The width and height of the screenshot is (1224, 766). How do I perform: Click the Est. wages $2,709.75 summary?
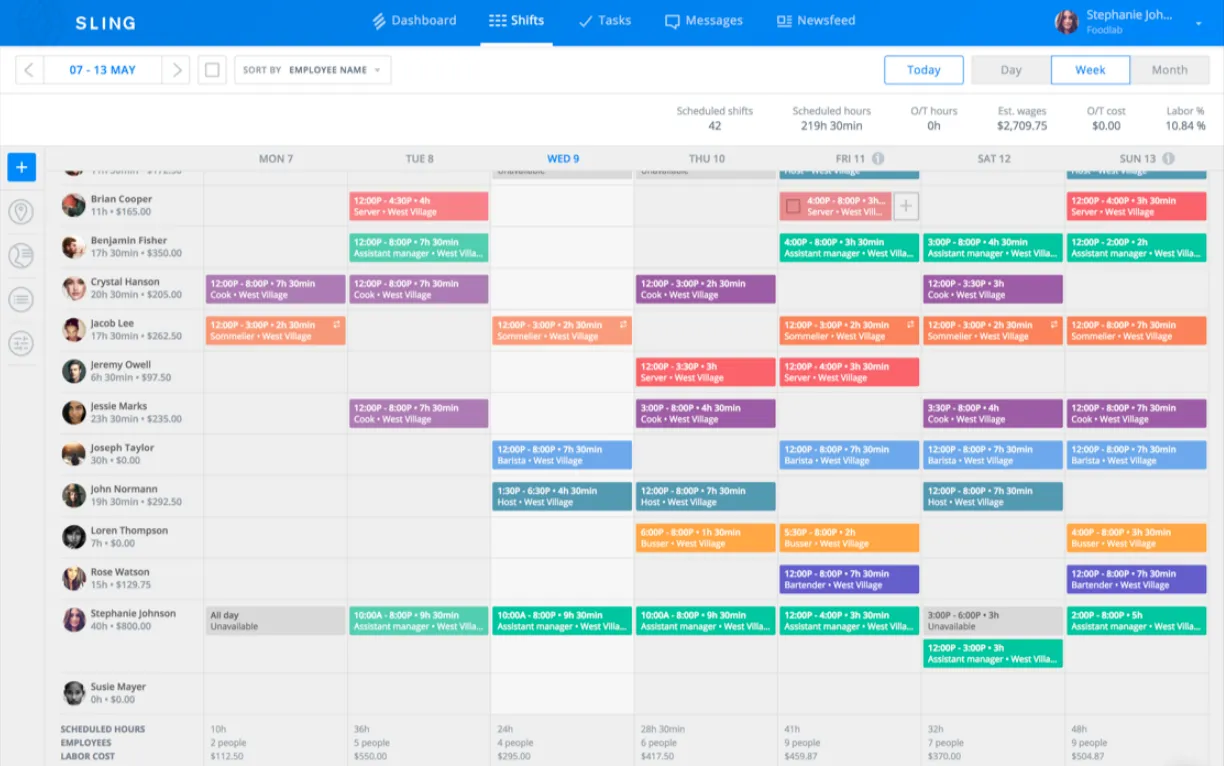(x=1022, y=118)
